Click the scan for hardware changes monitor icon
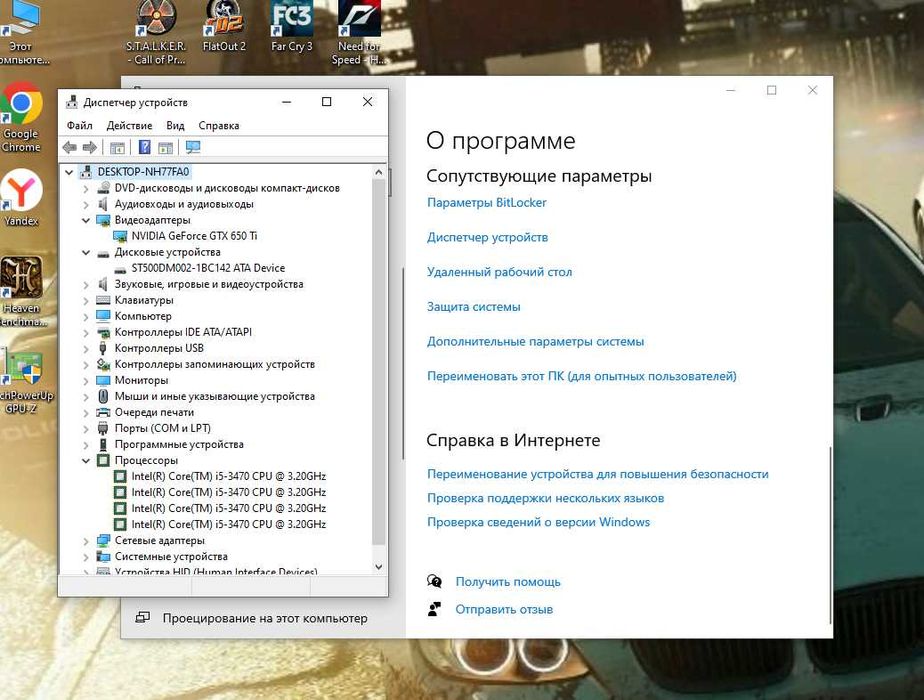The image size is (924, 700). [193, 147]
